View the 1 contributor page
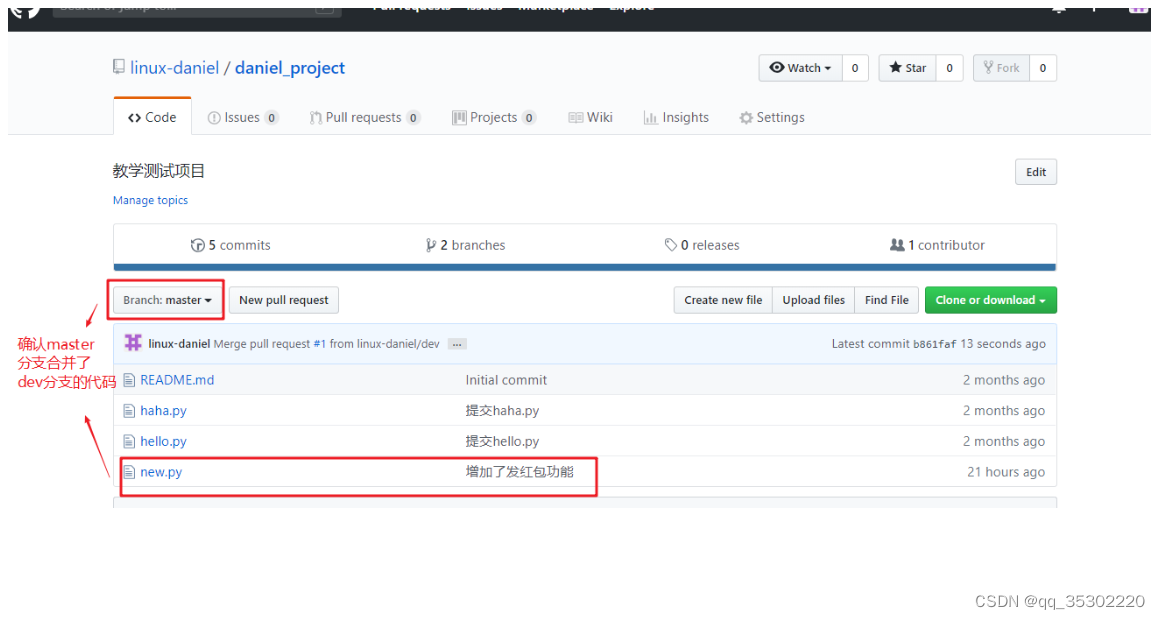Screen dimensions: 1160x619 (x=937, y=245)
